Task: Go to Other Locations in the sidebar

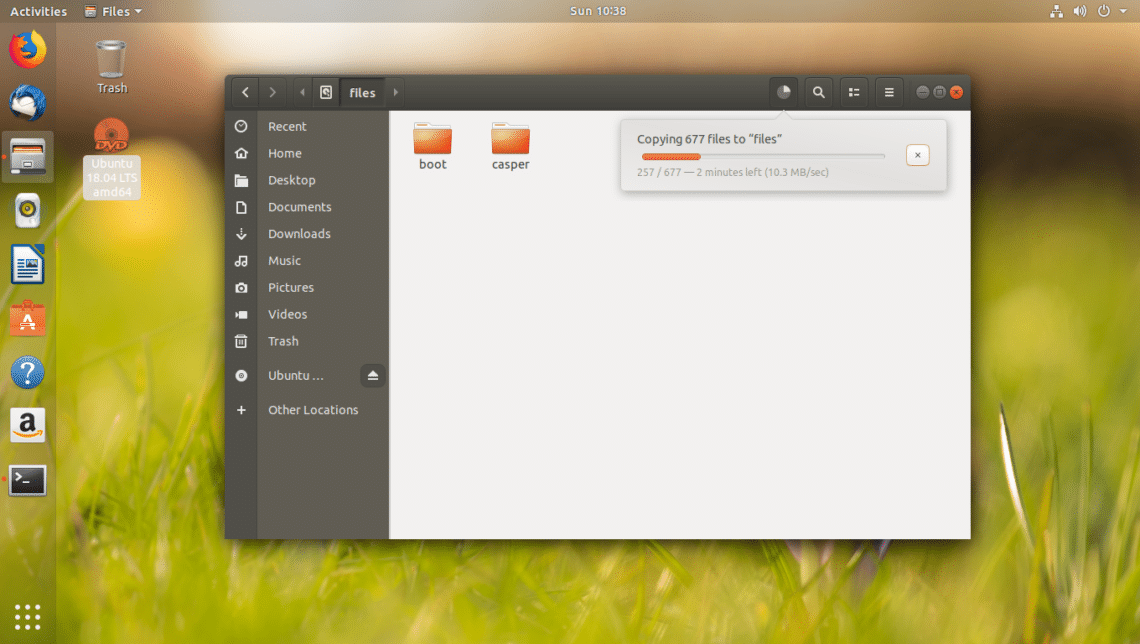Action: click(x=312, y=410)
